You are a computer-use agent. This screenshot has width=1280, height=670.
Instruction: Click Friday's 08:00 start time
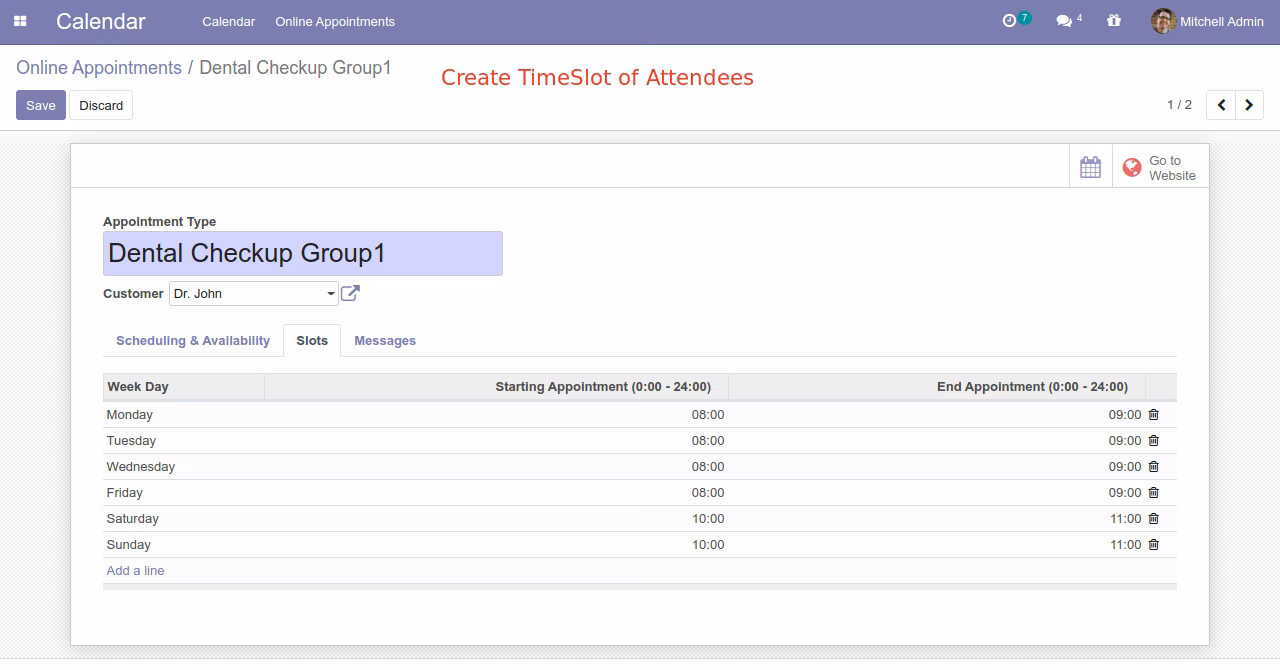click(x=708, y=492)
